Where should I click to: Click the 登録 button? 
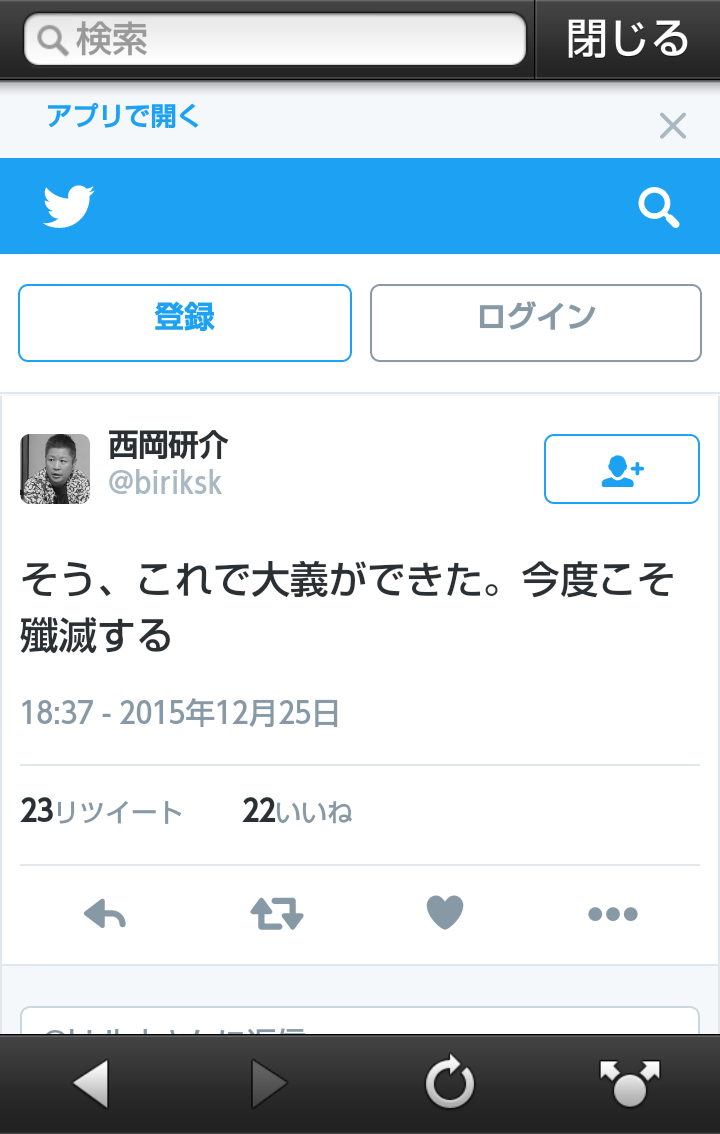click(x=185, y=323)
